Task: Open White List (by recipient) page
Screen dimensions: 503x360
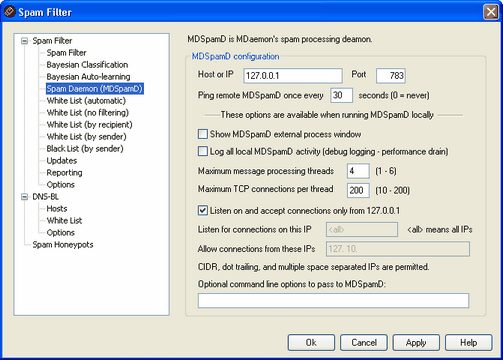Action: click(89, 125)
